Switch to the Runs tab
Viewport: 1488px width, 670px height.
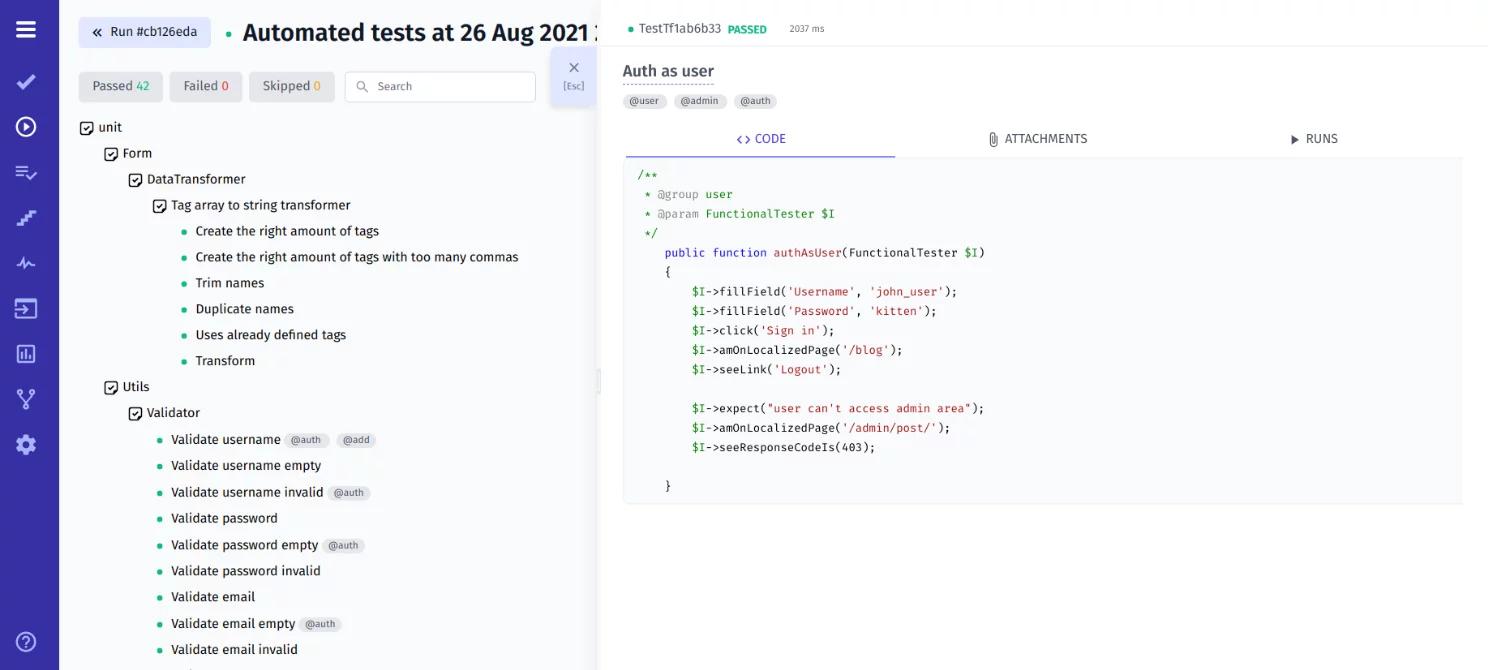(x=1313, y=139)
